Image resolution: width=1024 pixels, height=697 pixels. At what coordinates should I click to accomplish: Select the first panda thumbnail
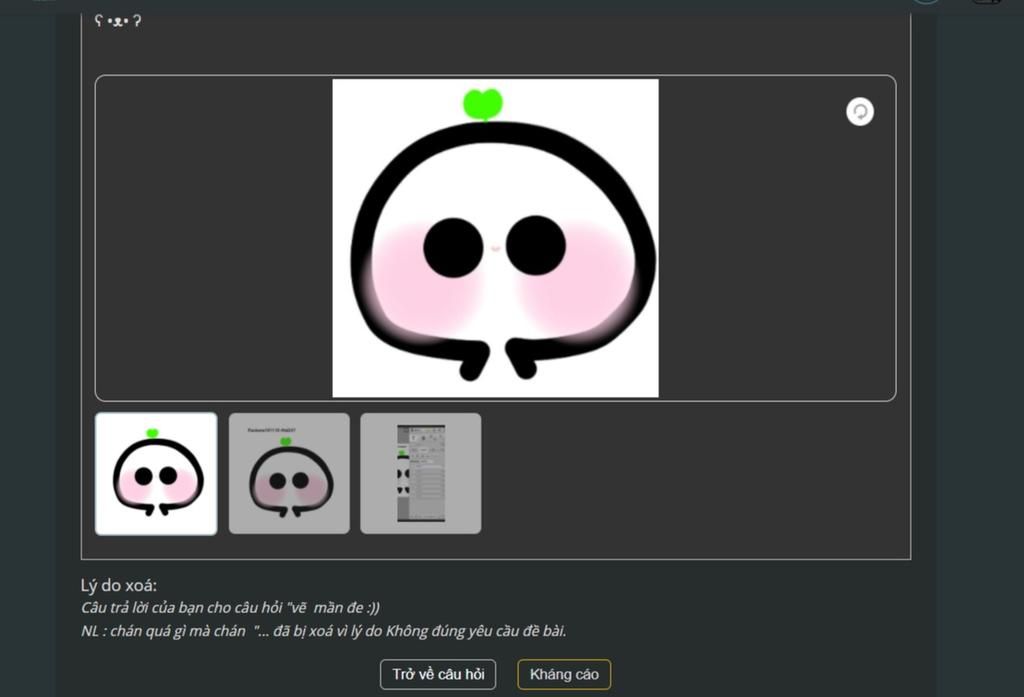click(156, 474)
